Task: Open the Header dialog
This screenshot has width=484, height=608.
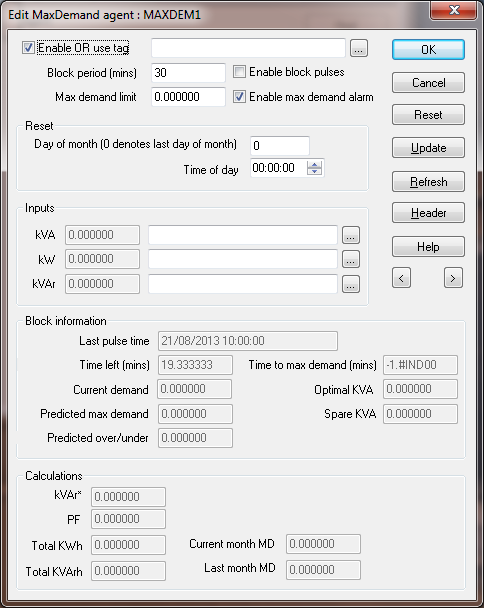Action: pyautogui.click(x=428, y=213)
